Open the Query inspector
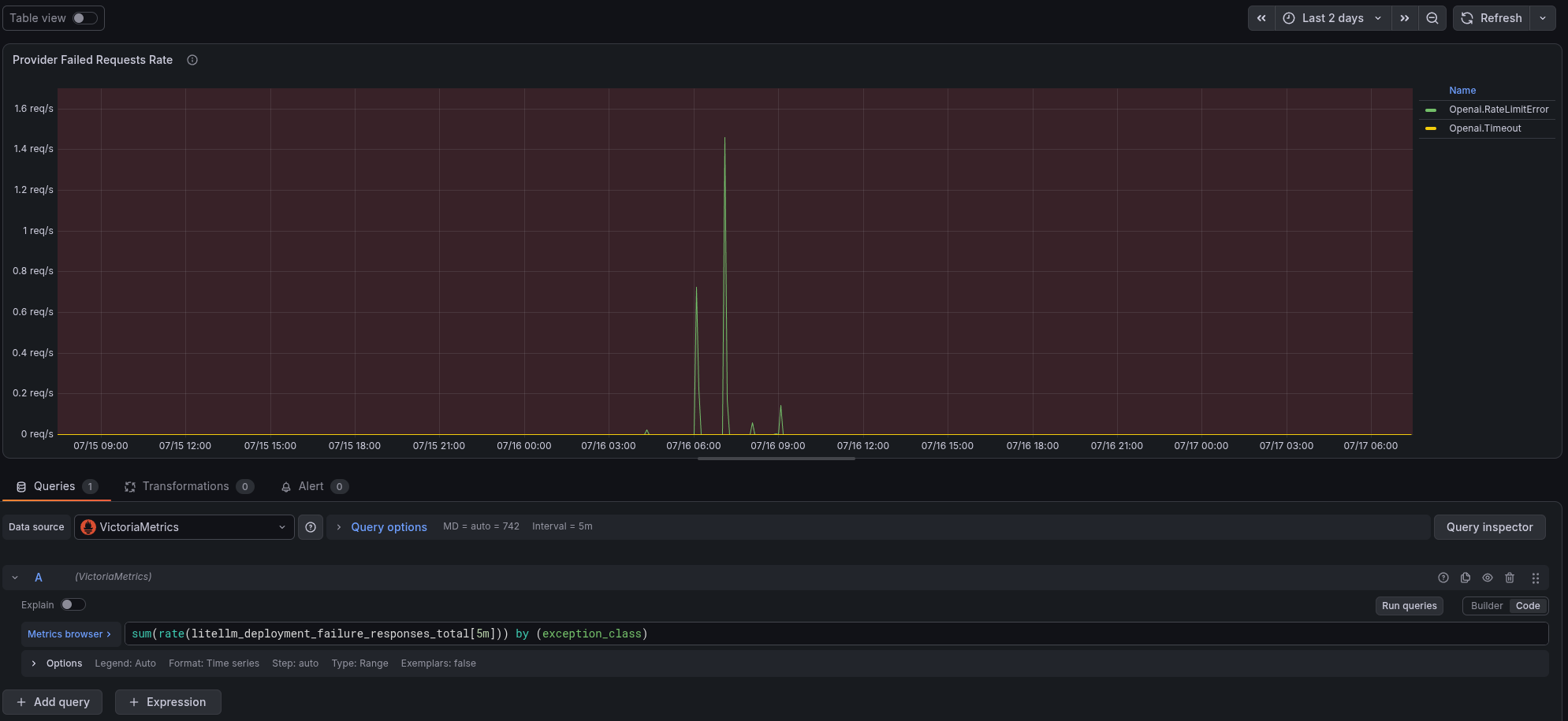The height and width of the screenshot is (721, 1568). [1489, 527]
